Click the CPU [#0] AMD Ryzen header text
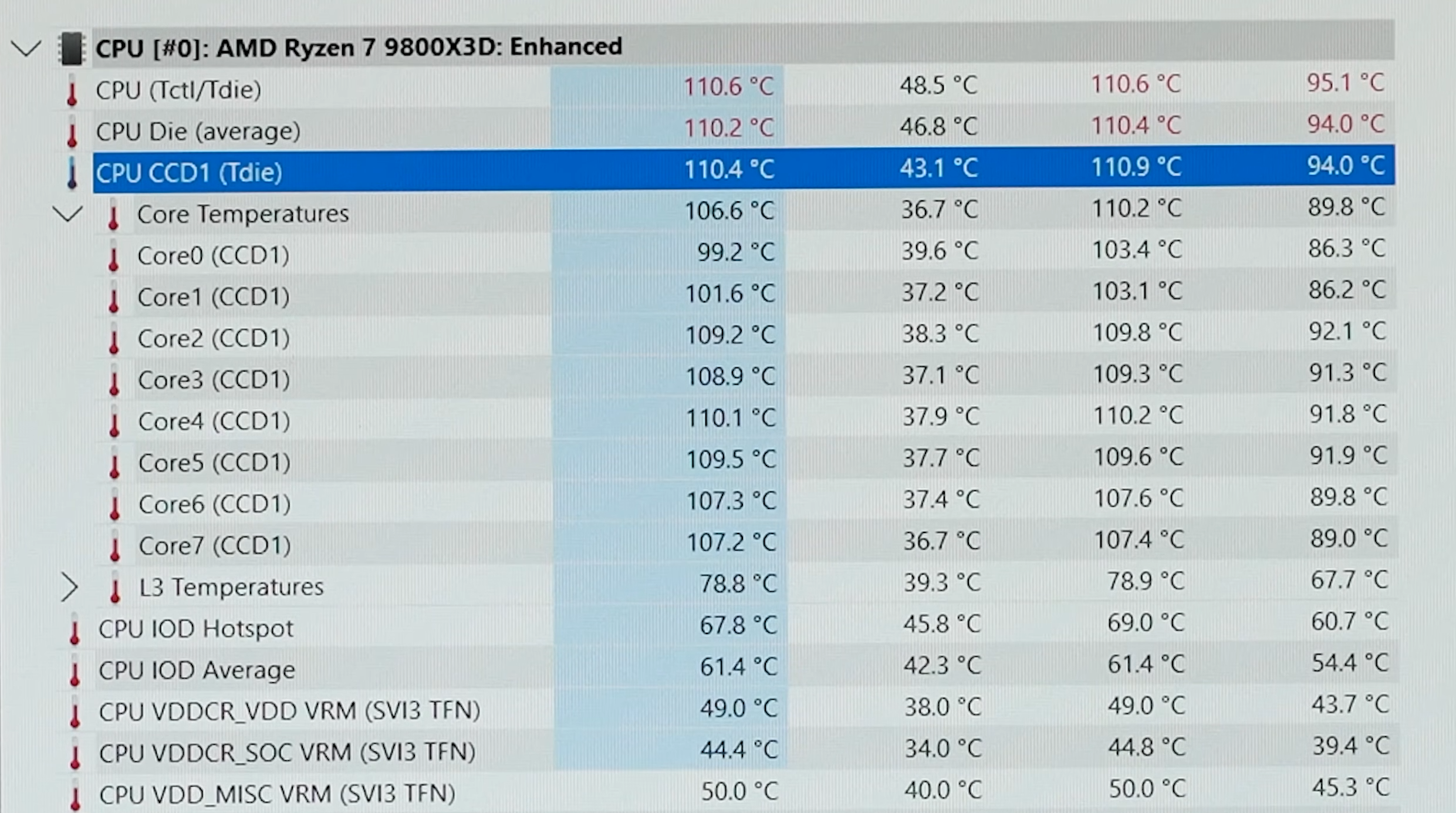Viewport: 1456px width, 813px height. click(x=359, y=47)
